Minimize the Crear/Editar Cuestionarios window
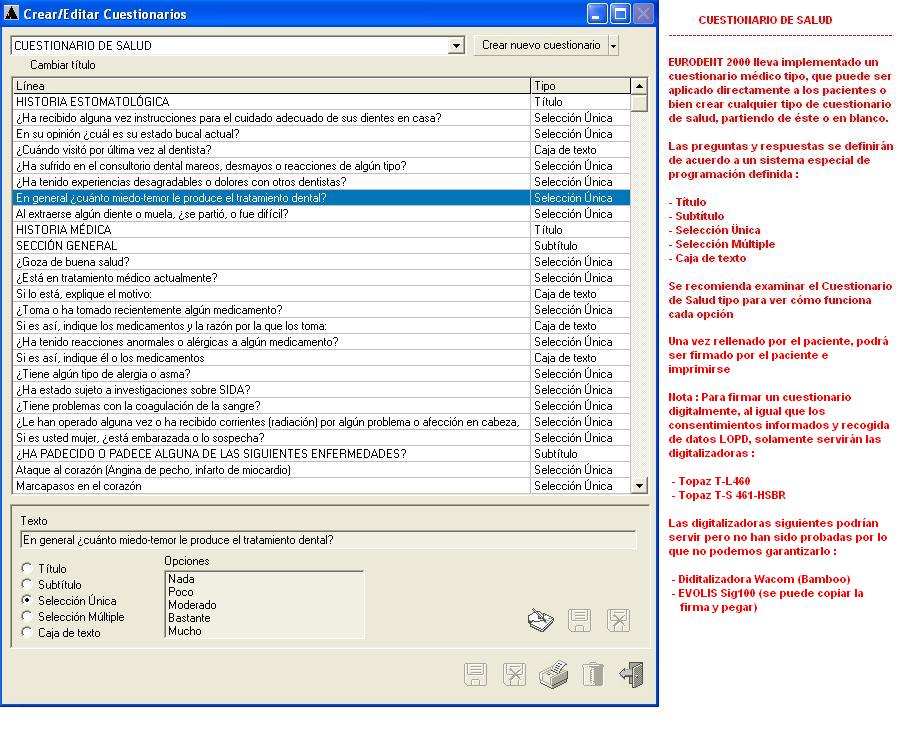 click(x=597, y=13)
